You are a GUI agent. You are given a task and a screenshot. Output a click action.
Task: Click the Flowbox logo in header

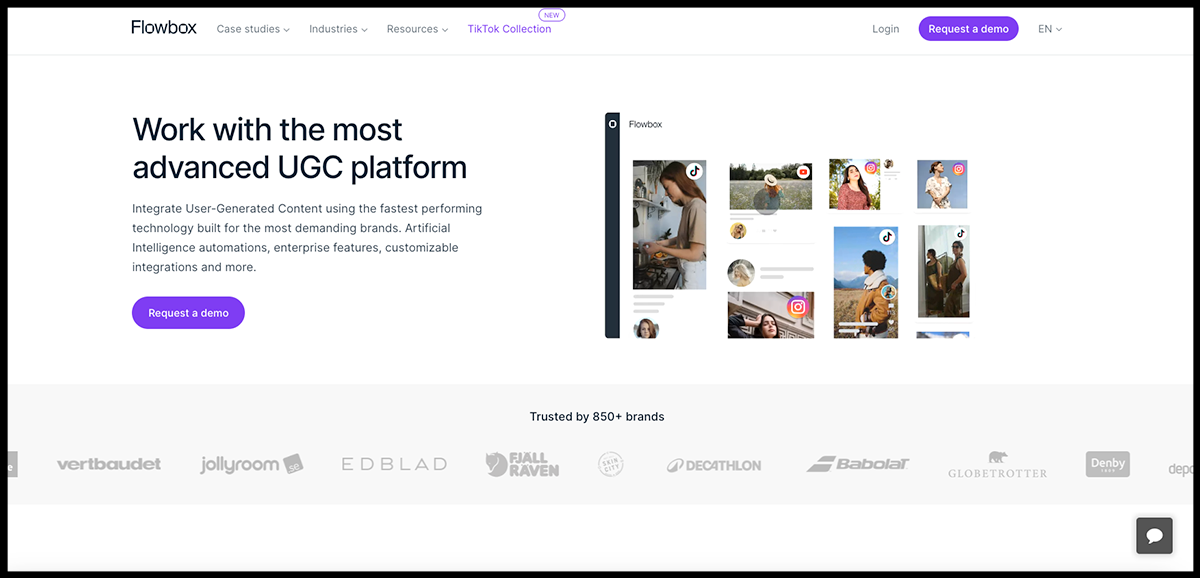(x=165, y=28)
